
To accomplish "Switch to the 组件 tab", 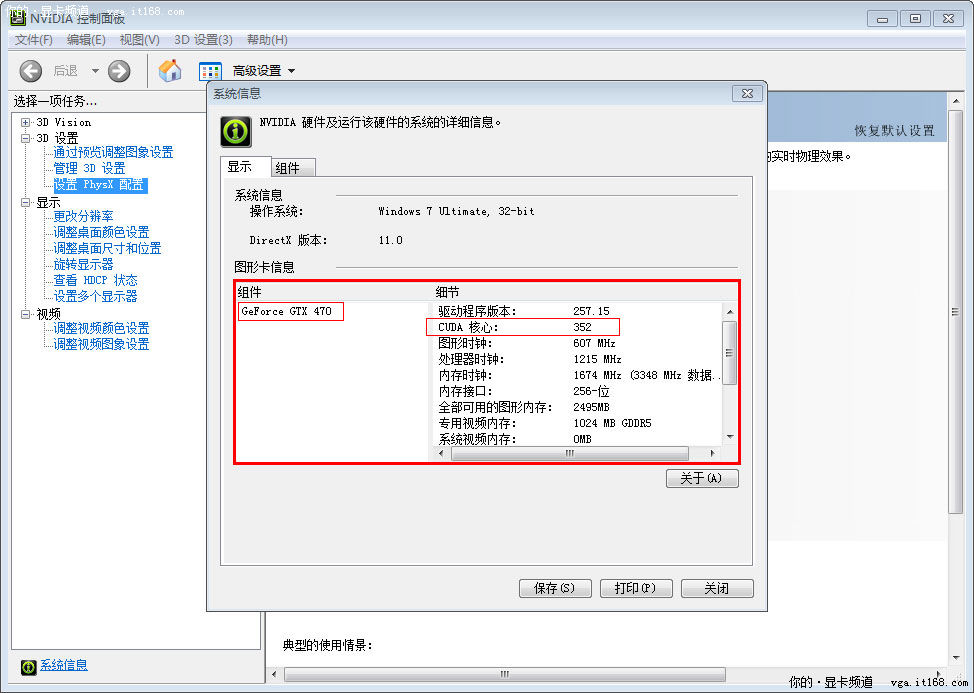I will 293,168.
